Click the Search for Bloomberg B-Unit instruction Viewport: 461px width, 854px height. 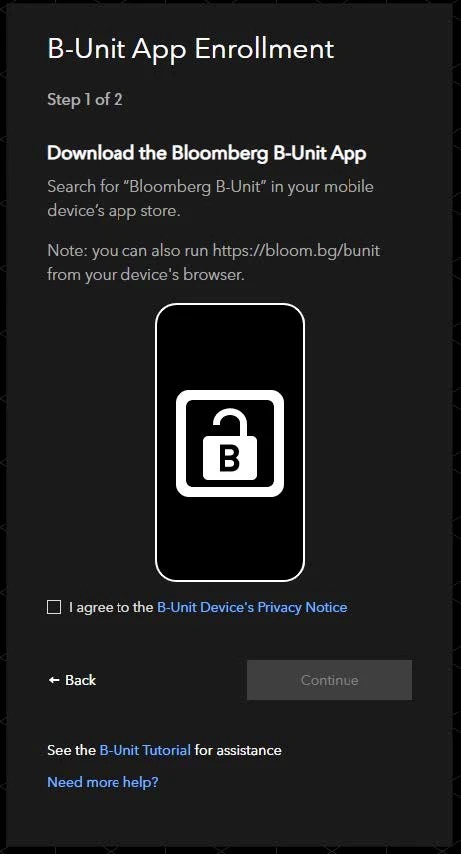point(210,198)
